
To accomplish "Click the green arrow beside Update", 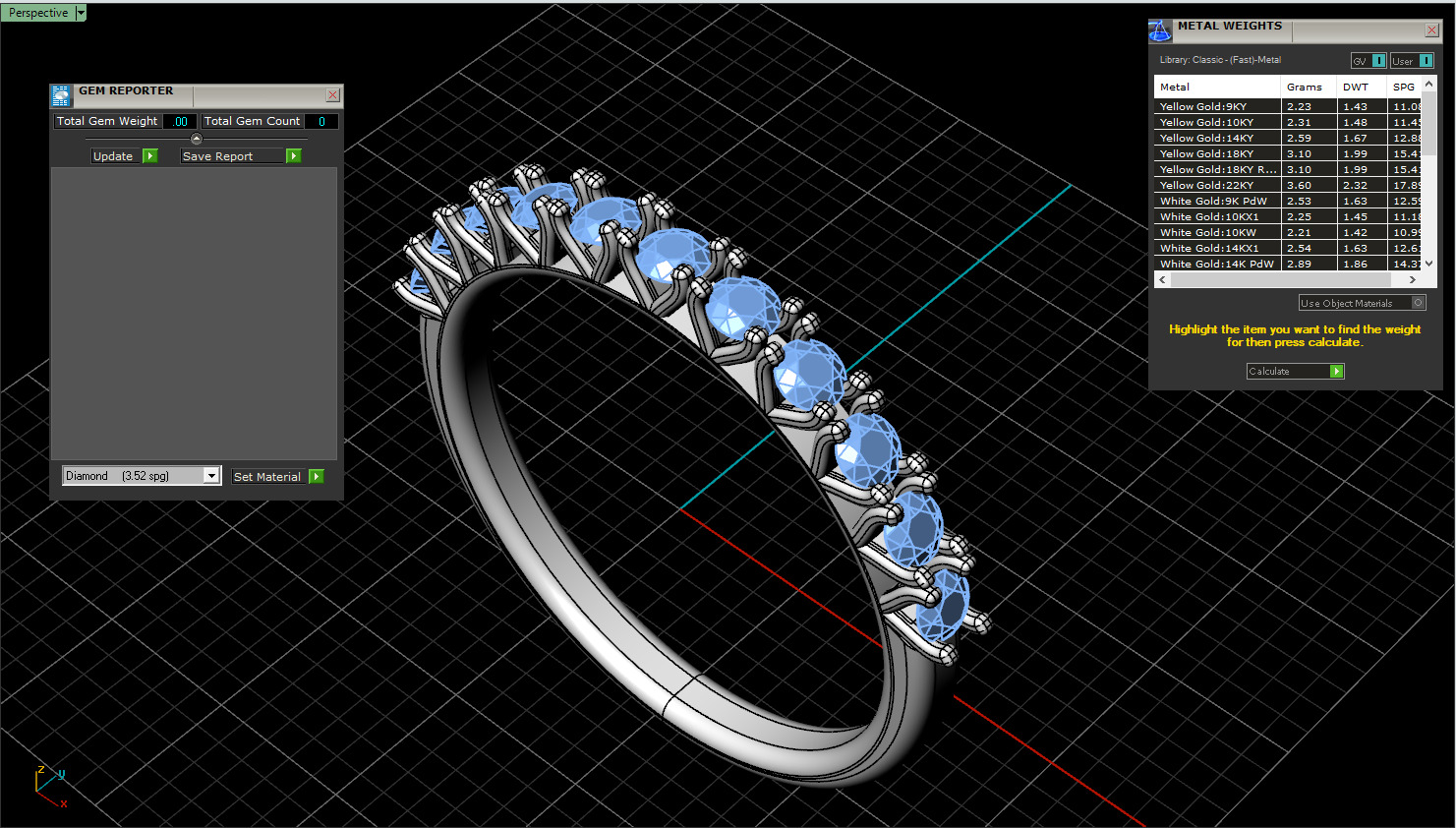I will pyautogui.click(x=150, y=156).
